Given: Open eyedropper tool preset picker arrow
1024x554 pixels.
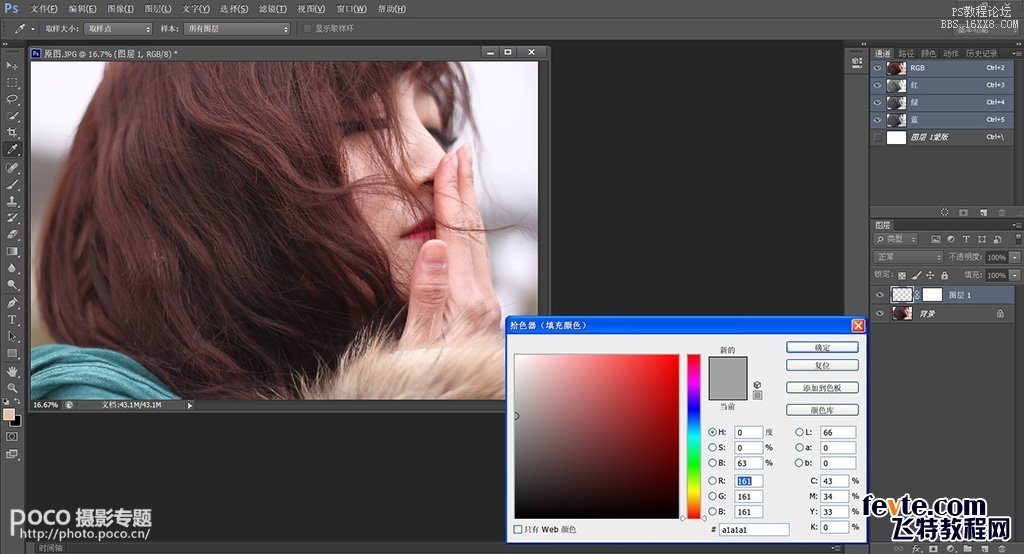Looking at the screenshot, I should point(33,29).
